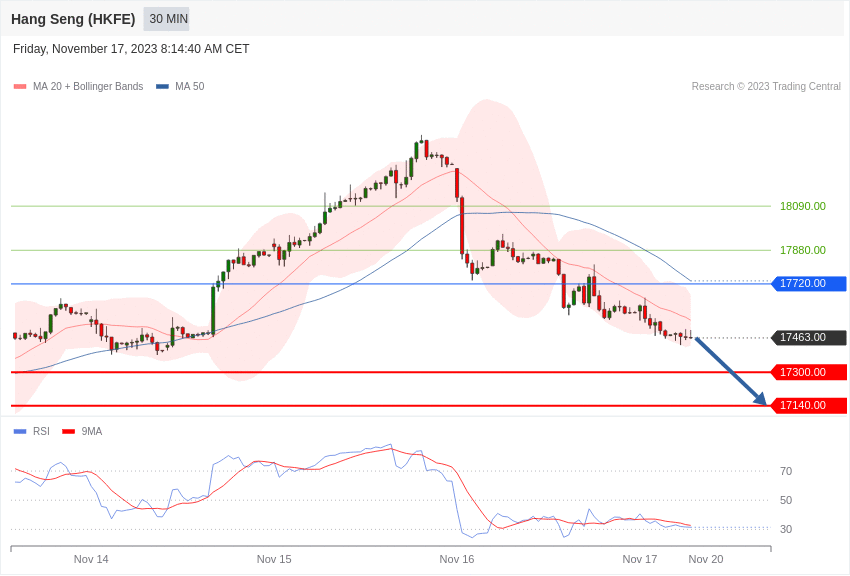Click the RSI 70 axis value

coord(786,471)
